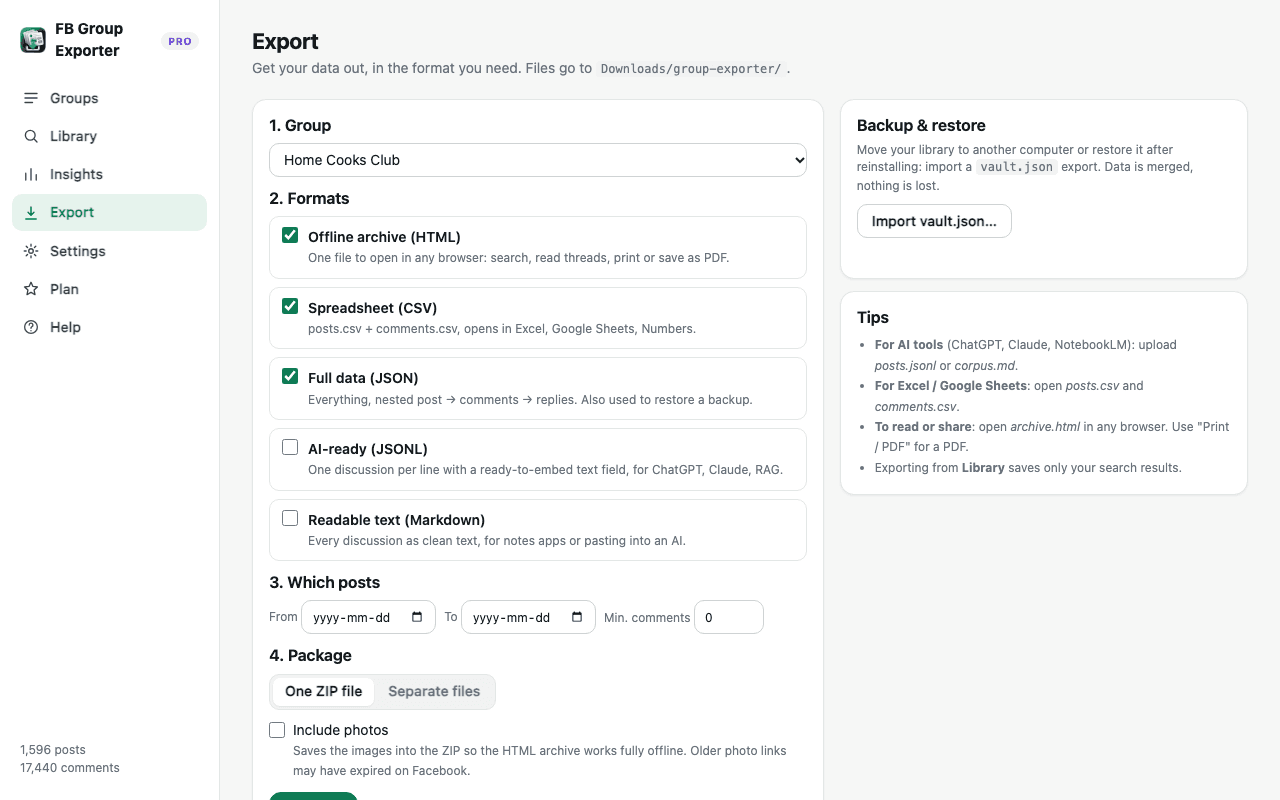Click the vault.json code text in Backup description
The width and height of the screenshot is (1280, 800).
pyautogui.click(x=1015, y=167)
